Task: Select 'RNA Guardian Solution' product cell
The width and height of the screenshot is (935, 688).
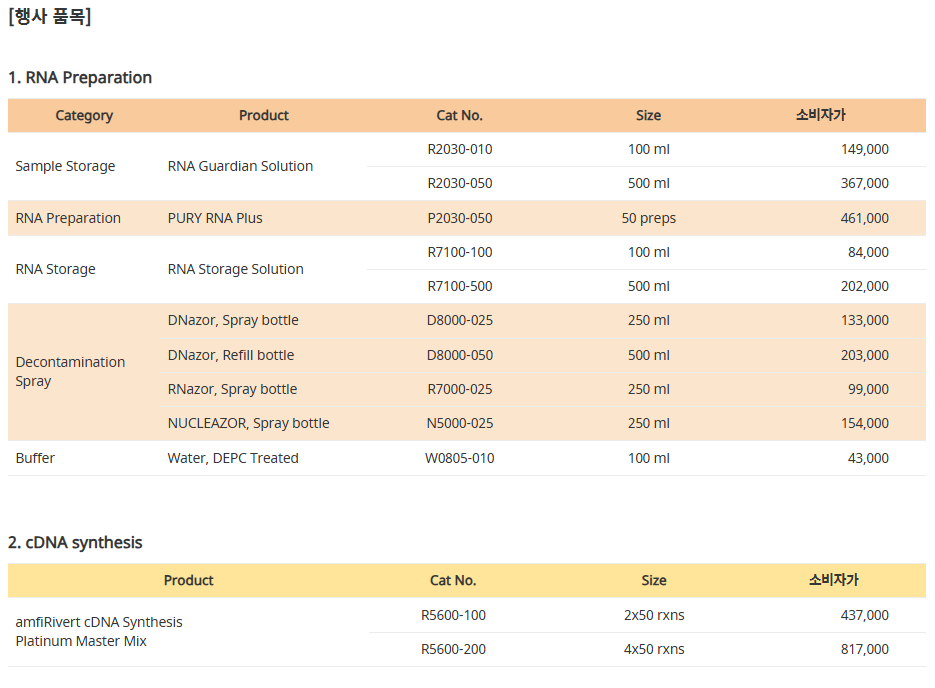Action: [x=240, y=166]
